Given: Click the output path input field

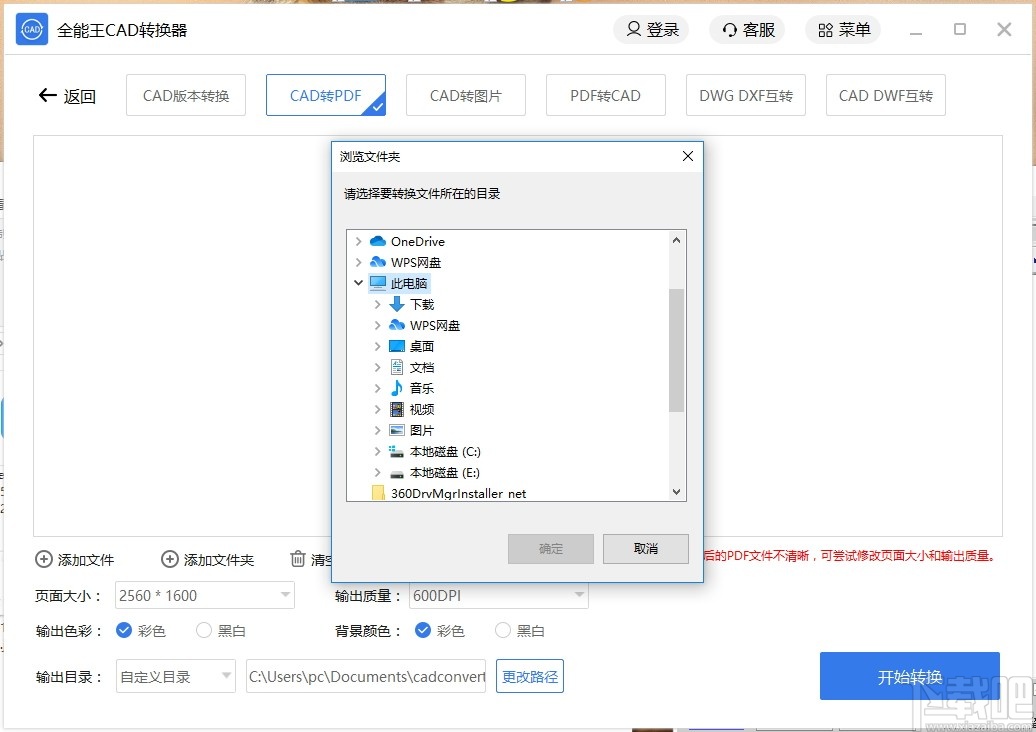Looking at the screenshot, I should [365, 676].
